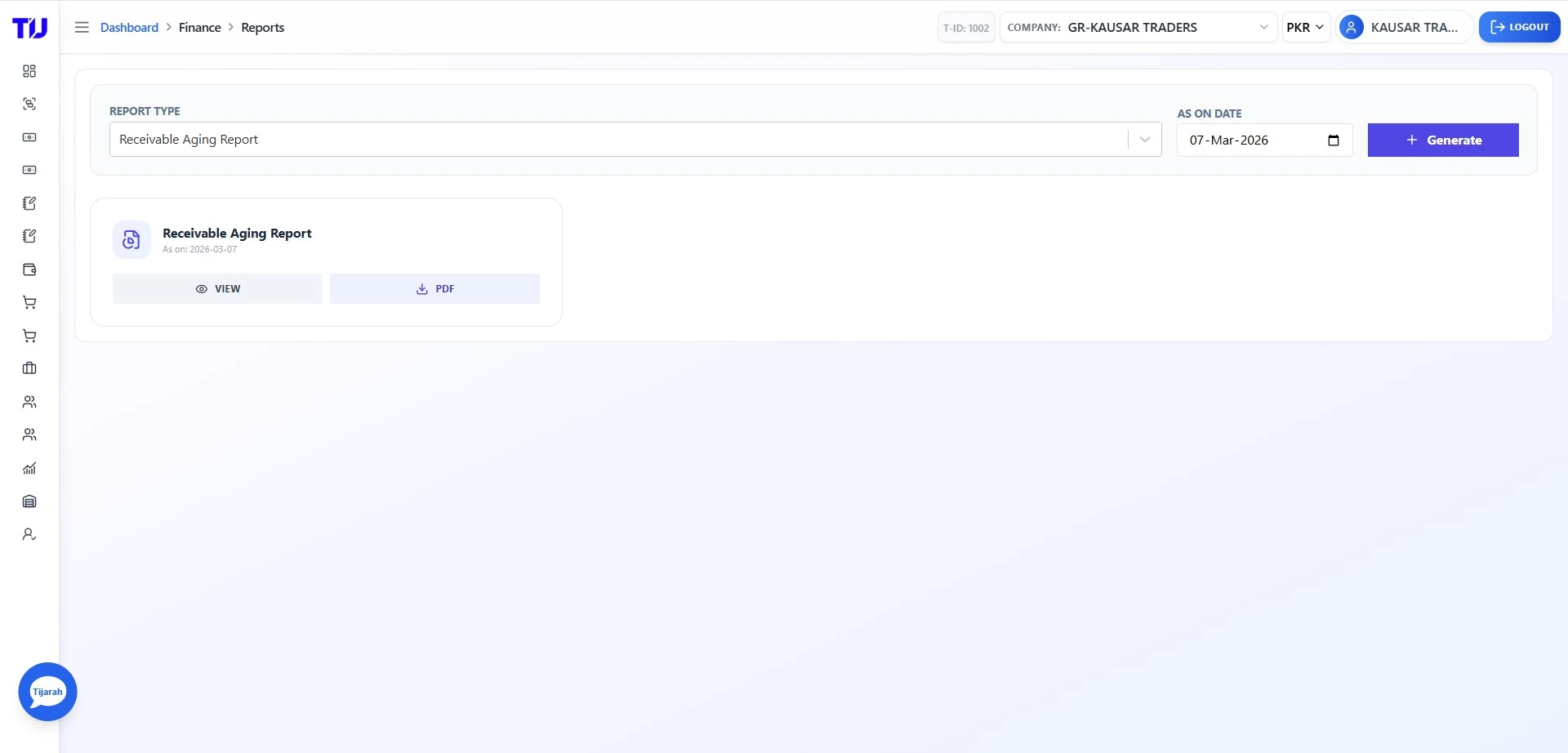Screen dimensions: 1568x753
Task: Toggle the hamburger sidebar menu
Action: point(82,27)
